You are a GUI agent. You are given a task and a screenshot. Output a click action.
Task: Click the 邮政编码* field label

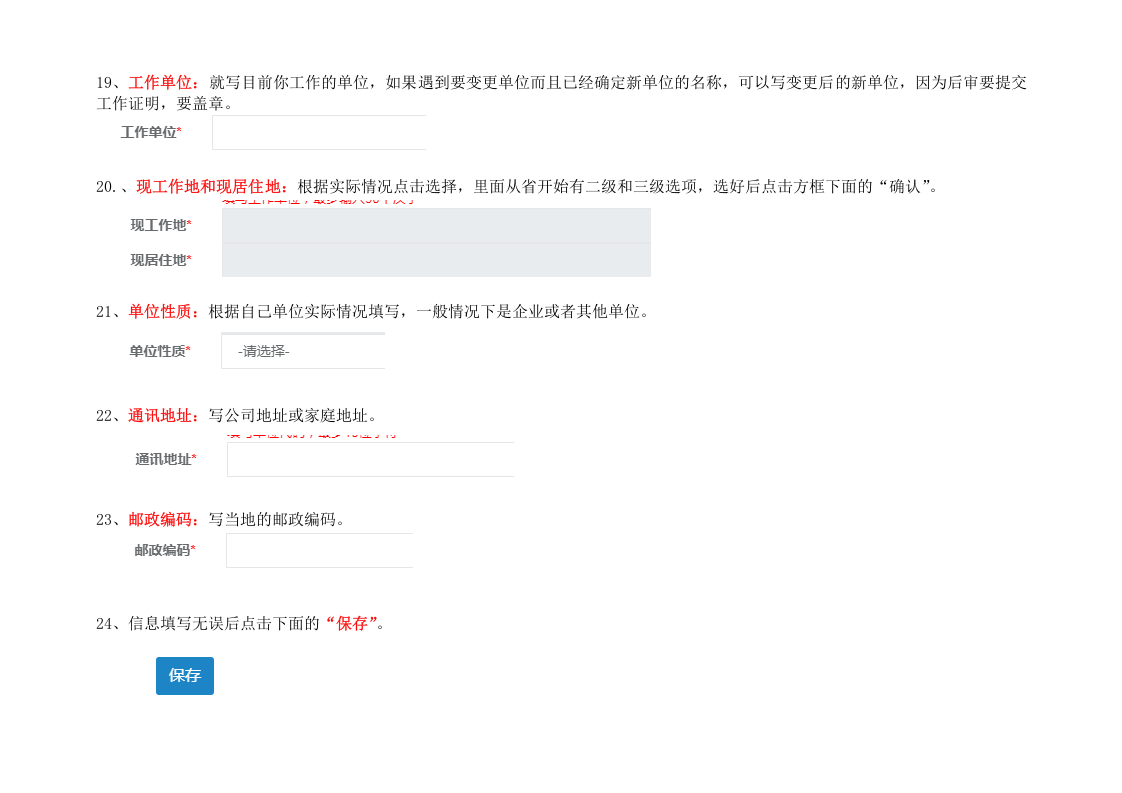pos(165,550)
